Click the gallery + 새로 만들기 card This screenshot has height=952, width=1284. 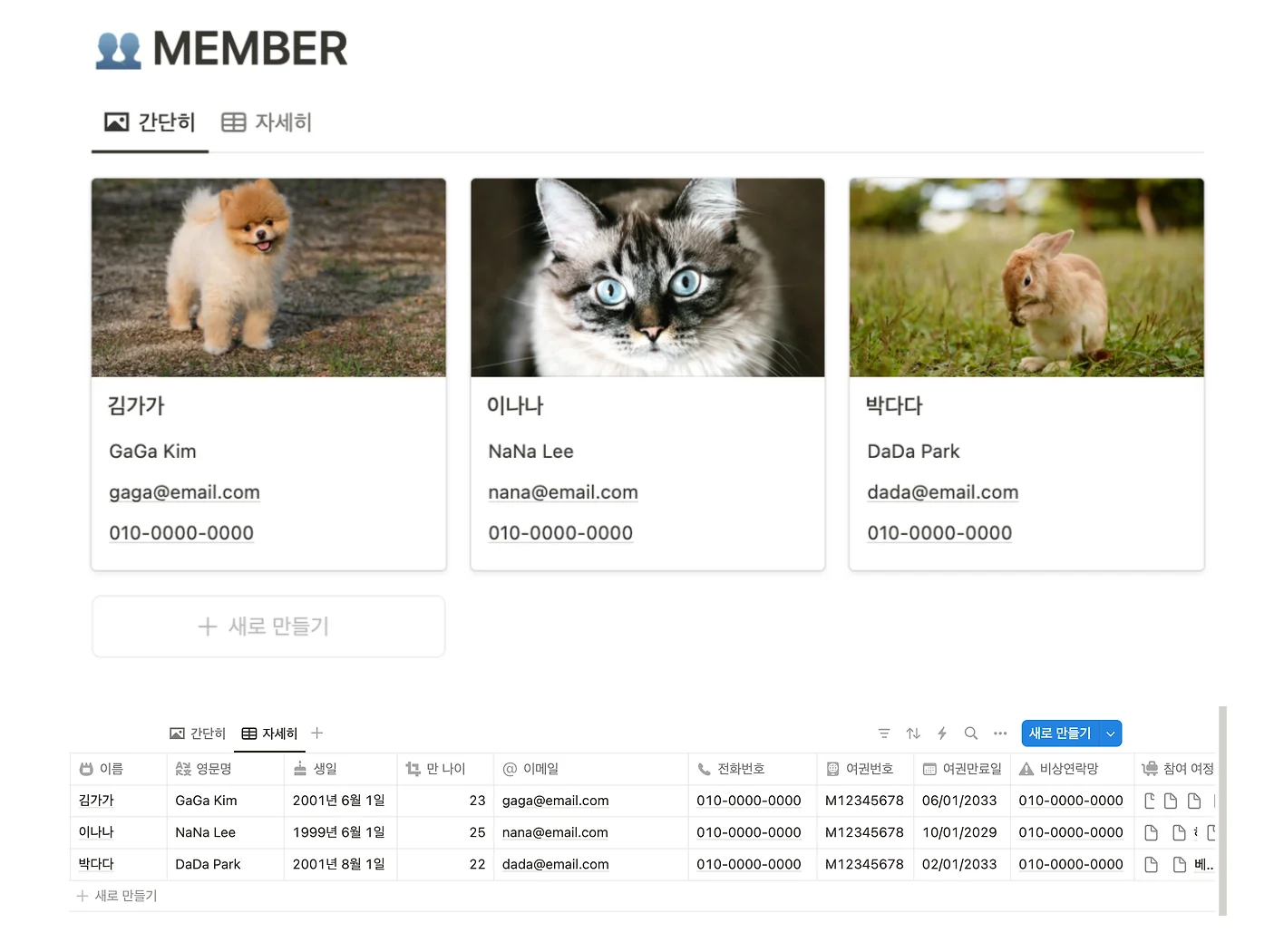[268, 627]
